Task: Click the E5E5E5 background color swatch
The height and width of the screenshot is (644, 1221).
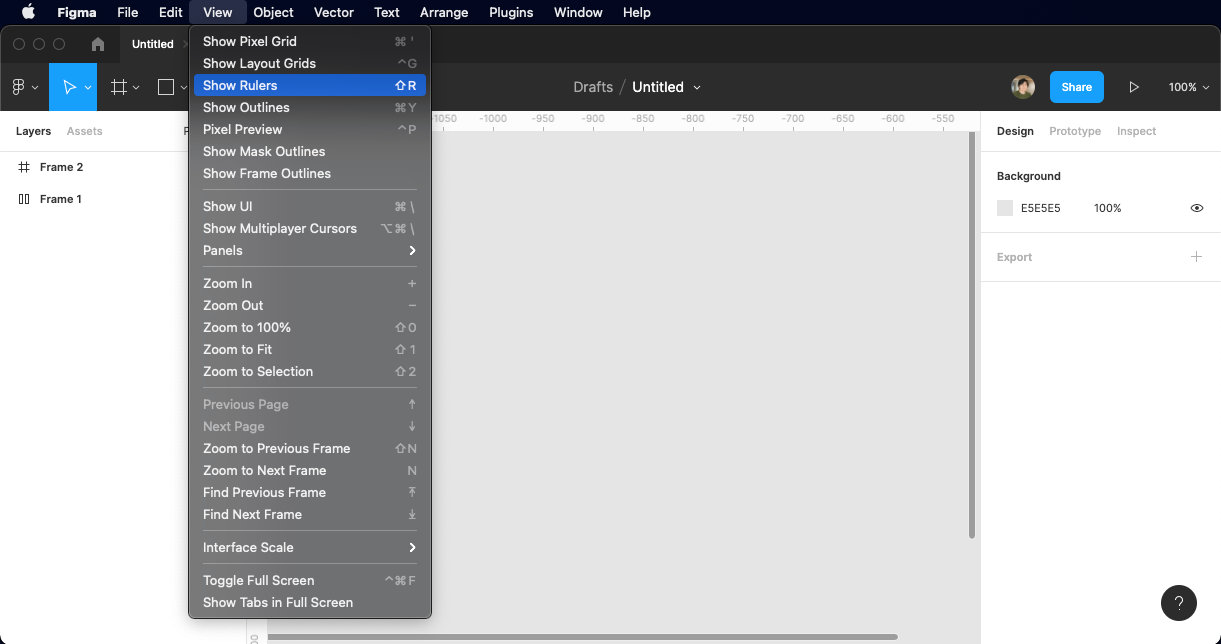Action: click(x=1005, y=208)
